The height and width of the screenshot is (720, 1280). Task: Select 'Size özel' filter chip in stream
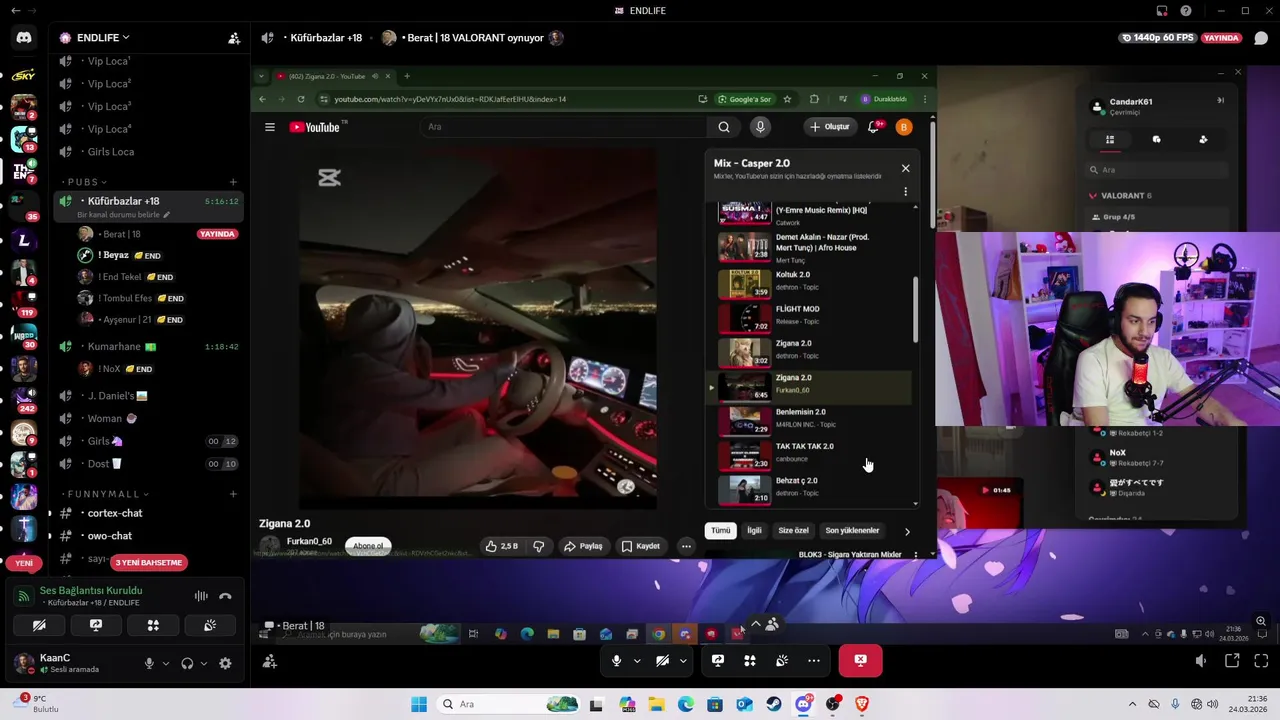(x=793, y=531)
